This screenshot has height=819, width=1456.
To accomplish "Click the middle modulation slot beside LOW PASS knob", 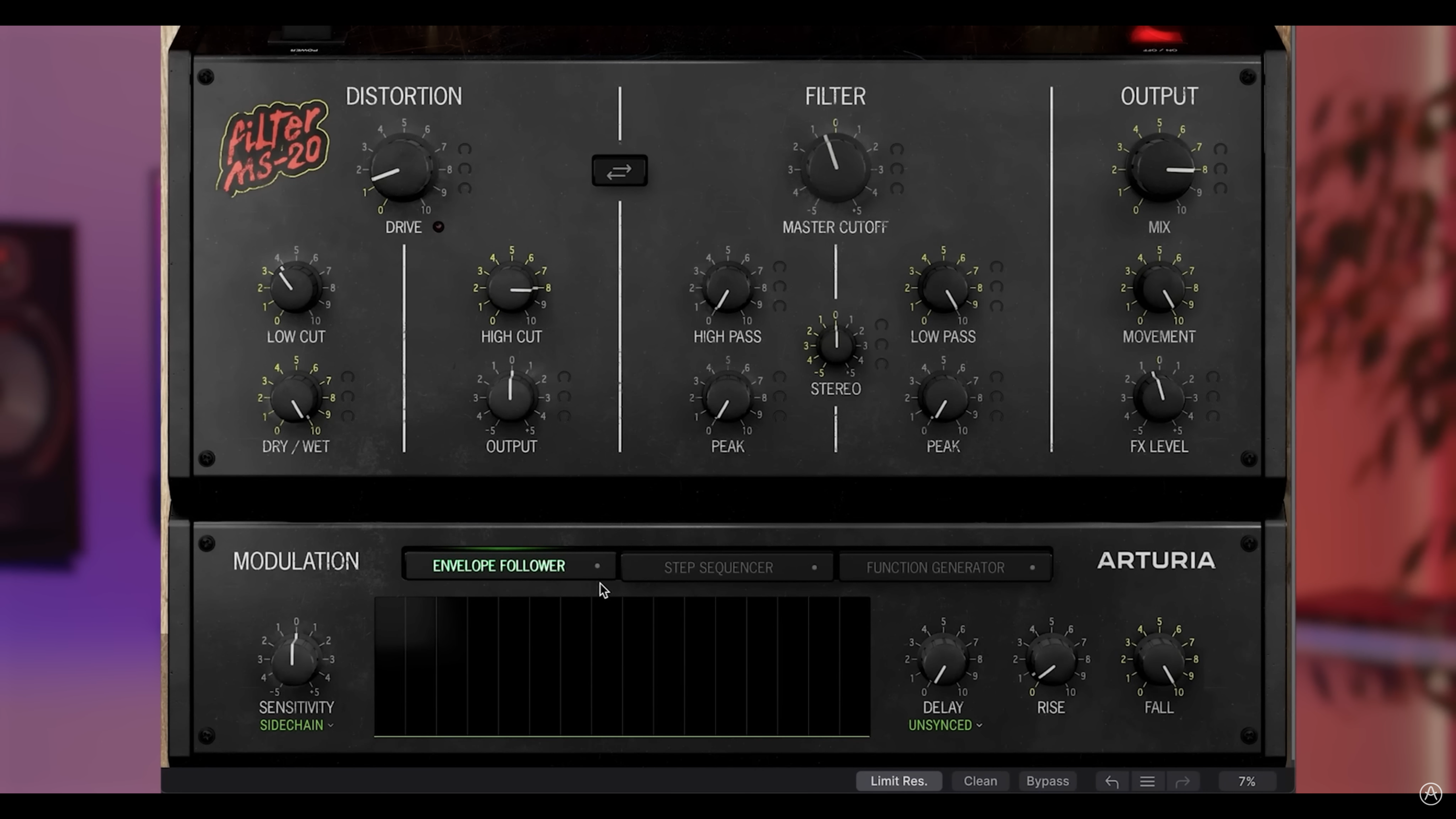I will (996, 287).
